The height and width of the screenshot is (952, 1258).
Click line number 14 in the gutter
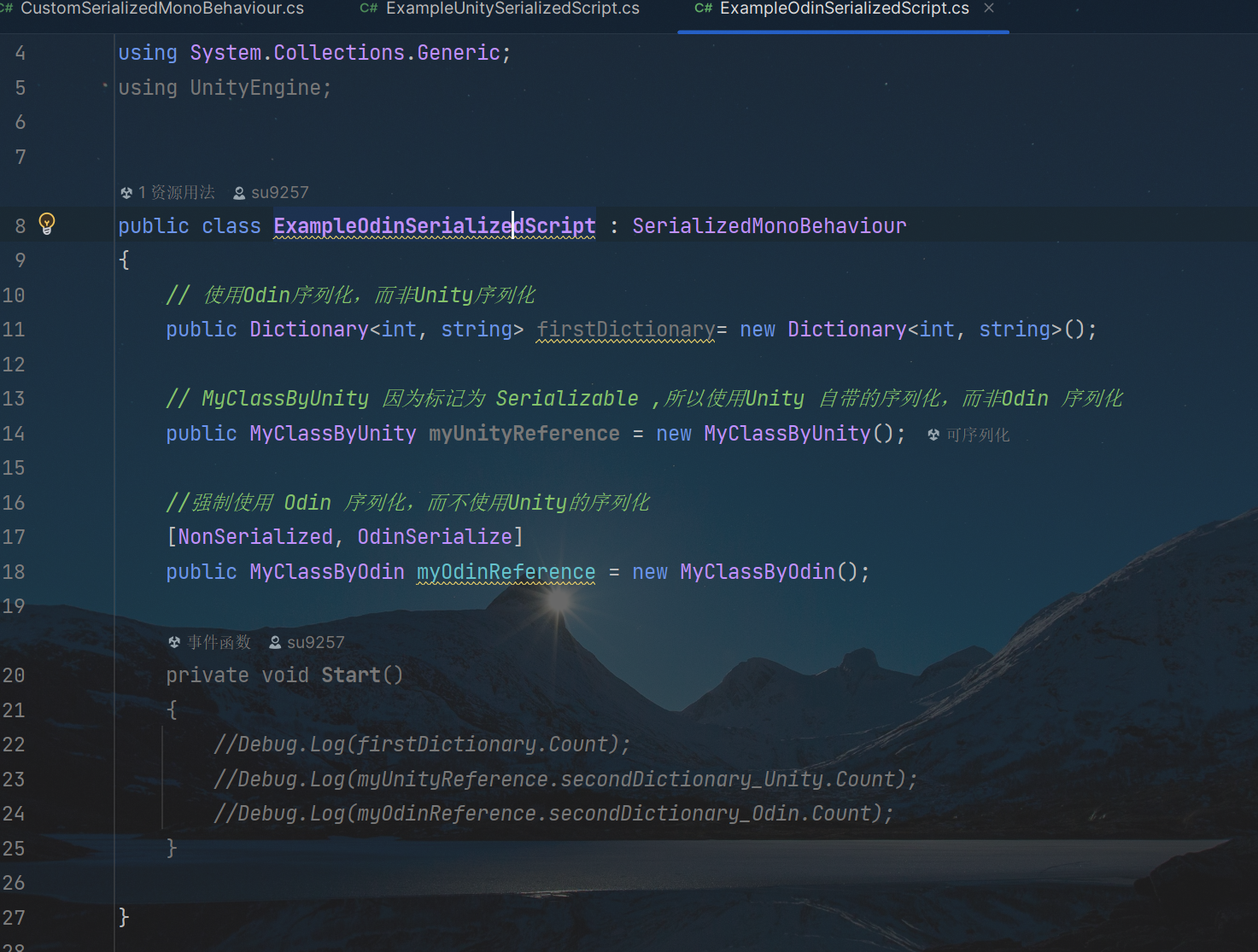pyautogui.click(x=14, y=434)
